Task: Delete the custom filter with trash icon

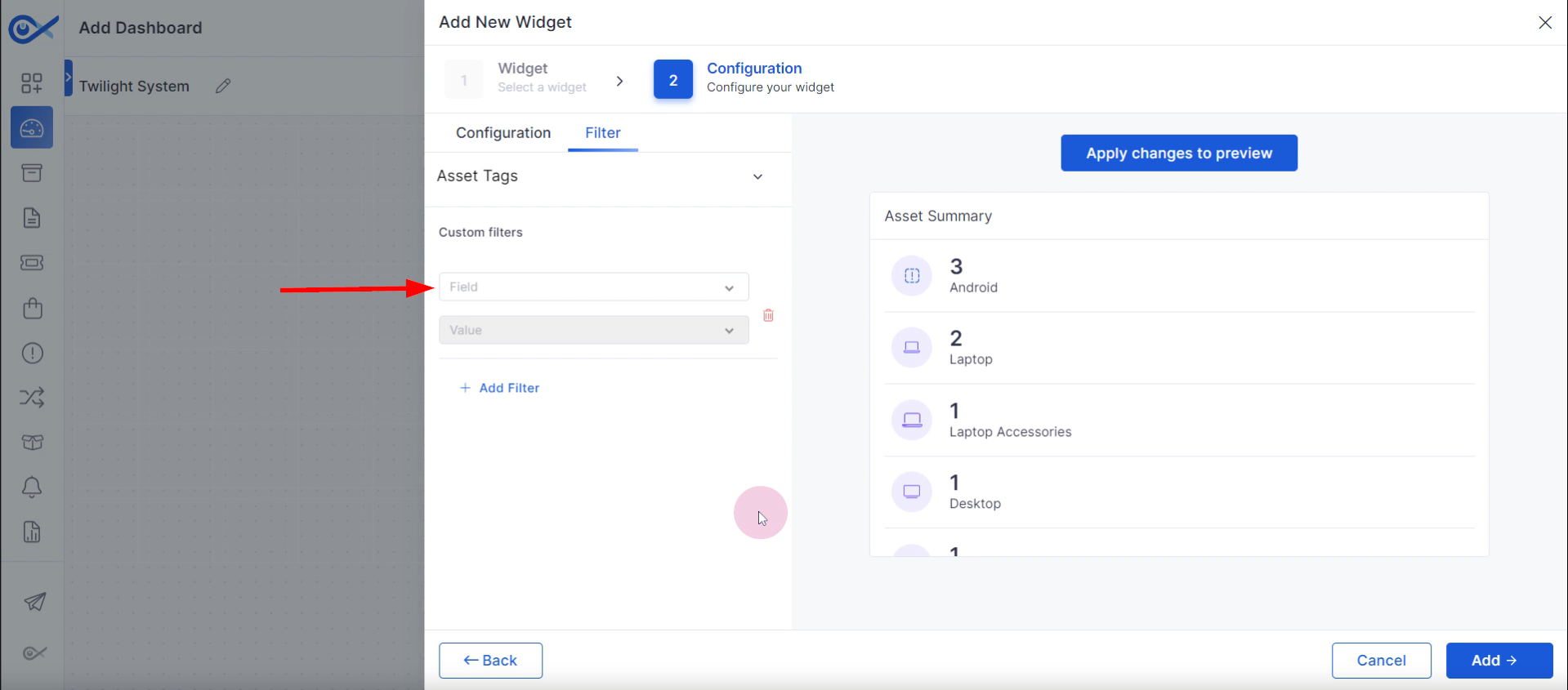Action: (768, 315)
